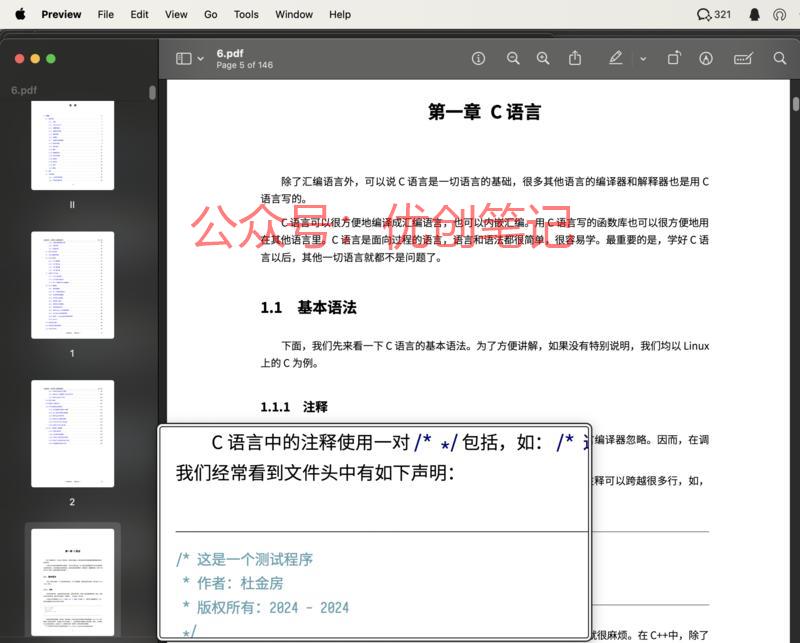The image size is (800, 643).
Task: Click the headphones icon in menu bar
Action: (779, 14)
